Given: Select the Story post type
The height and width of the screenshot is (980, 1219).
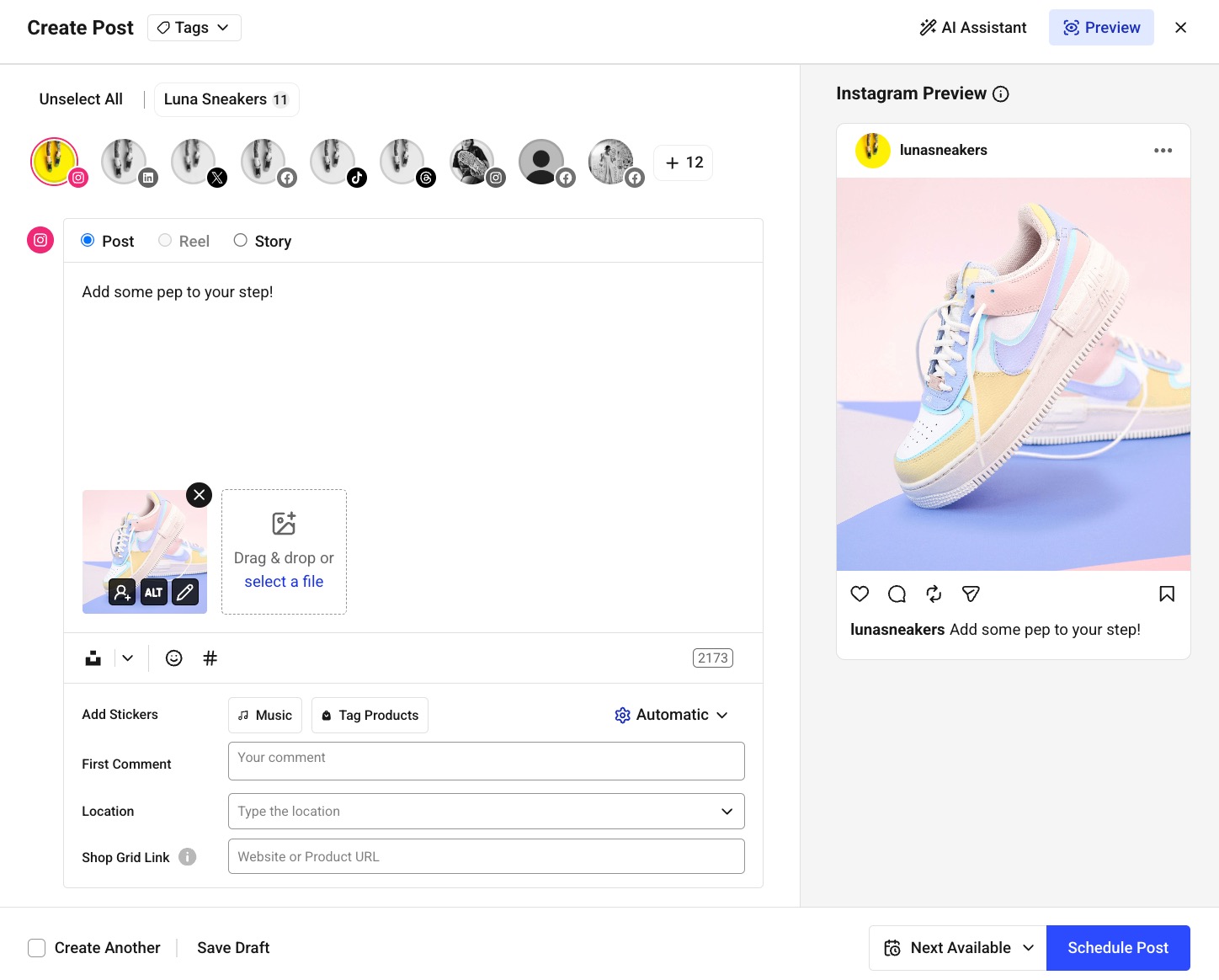Looking at the screenshot, I should 240,240.
